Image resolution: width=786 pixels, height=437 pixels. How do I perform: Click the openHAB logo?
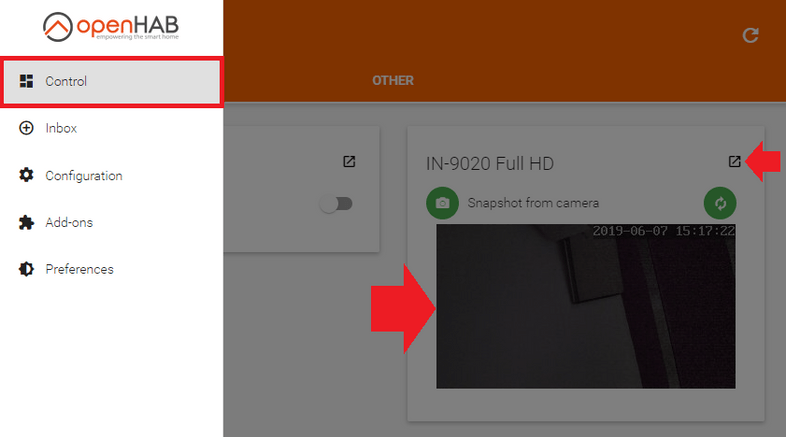pos(111,27)
